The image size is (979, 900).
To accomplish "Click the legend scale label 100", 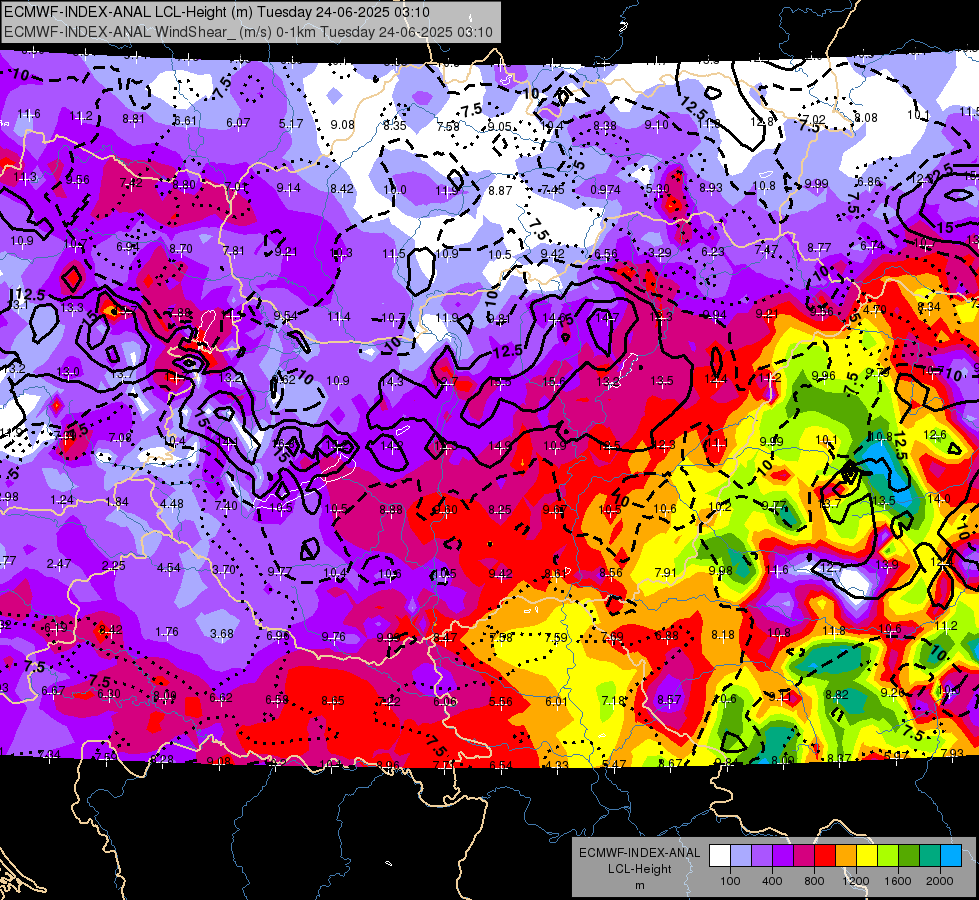I will coord(730,881).
